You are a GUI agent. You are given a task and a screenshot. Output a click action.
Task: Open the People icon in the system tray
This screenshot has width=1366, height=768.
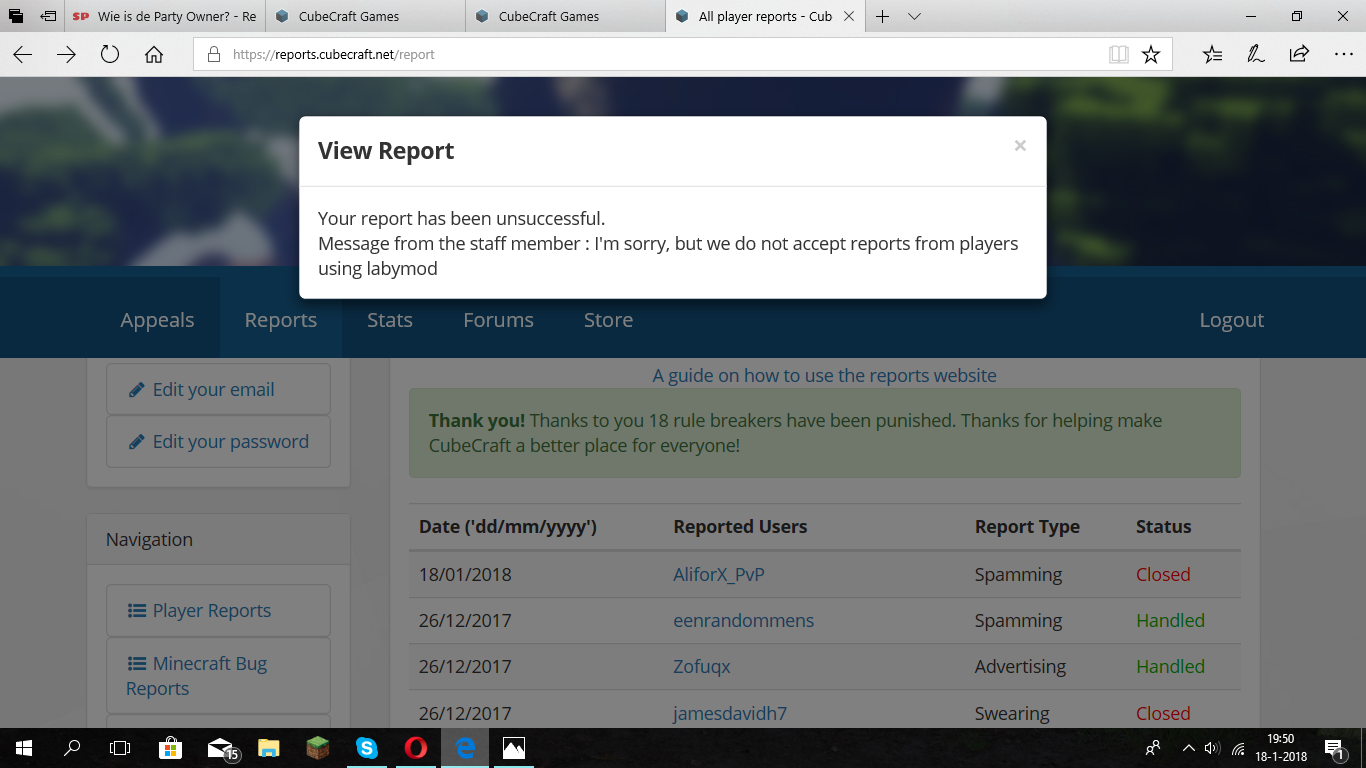1153,748
